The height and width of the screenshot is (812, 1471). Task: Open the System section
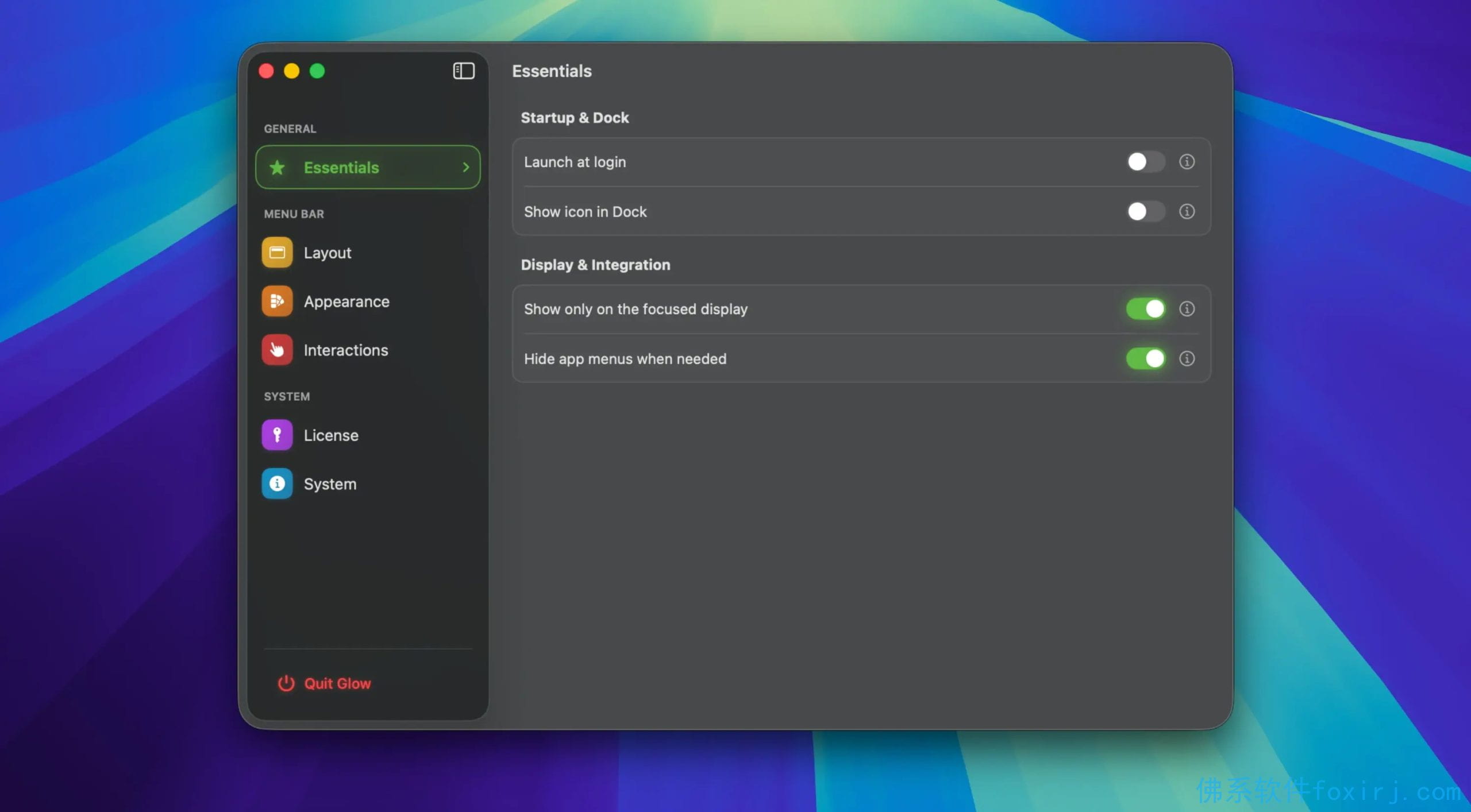(x=368, y=484)
